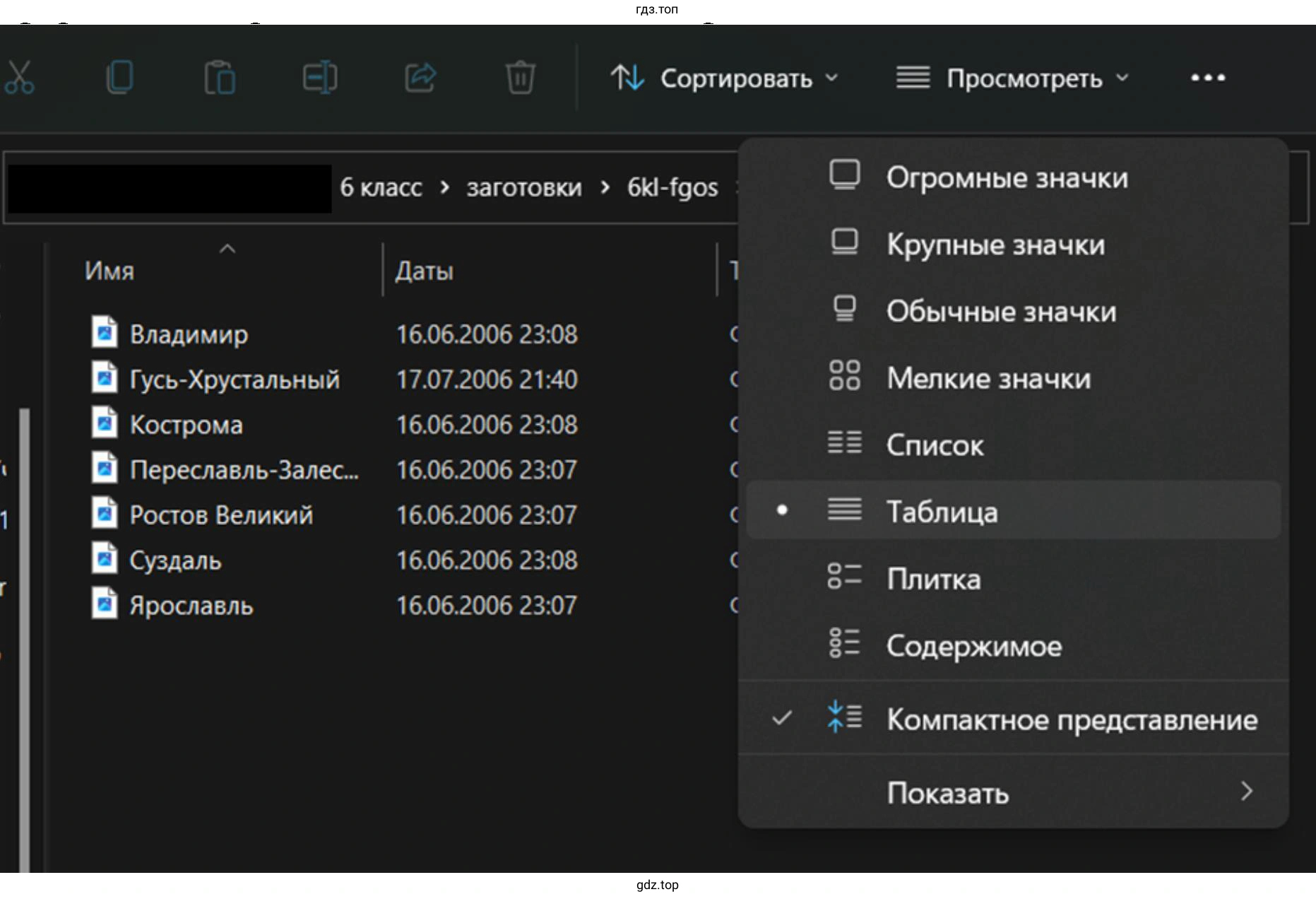Click the left navigation pane scrollbar

pyautogui.click(x=24, y=640)
